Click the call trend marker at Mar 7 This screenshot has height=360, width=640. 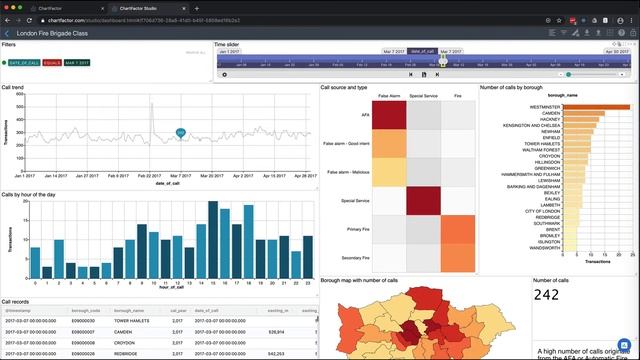click(x=180, y=133)
